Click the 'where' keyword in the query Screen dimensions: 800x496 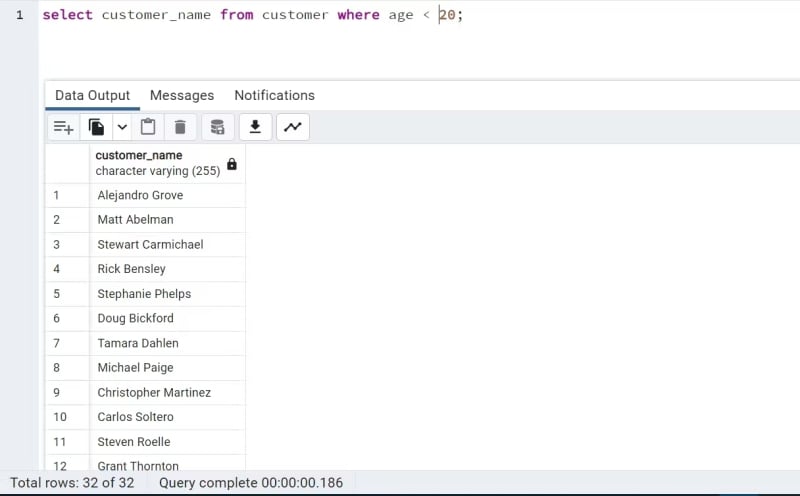[358, 15]
